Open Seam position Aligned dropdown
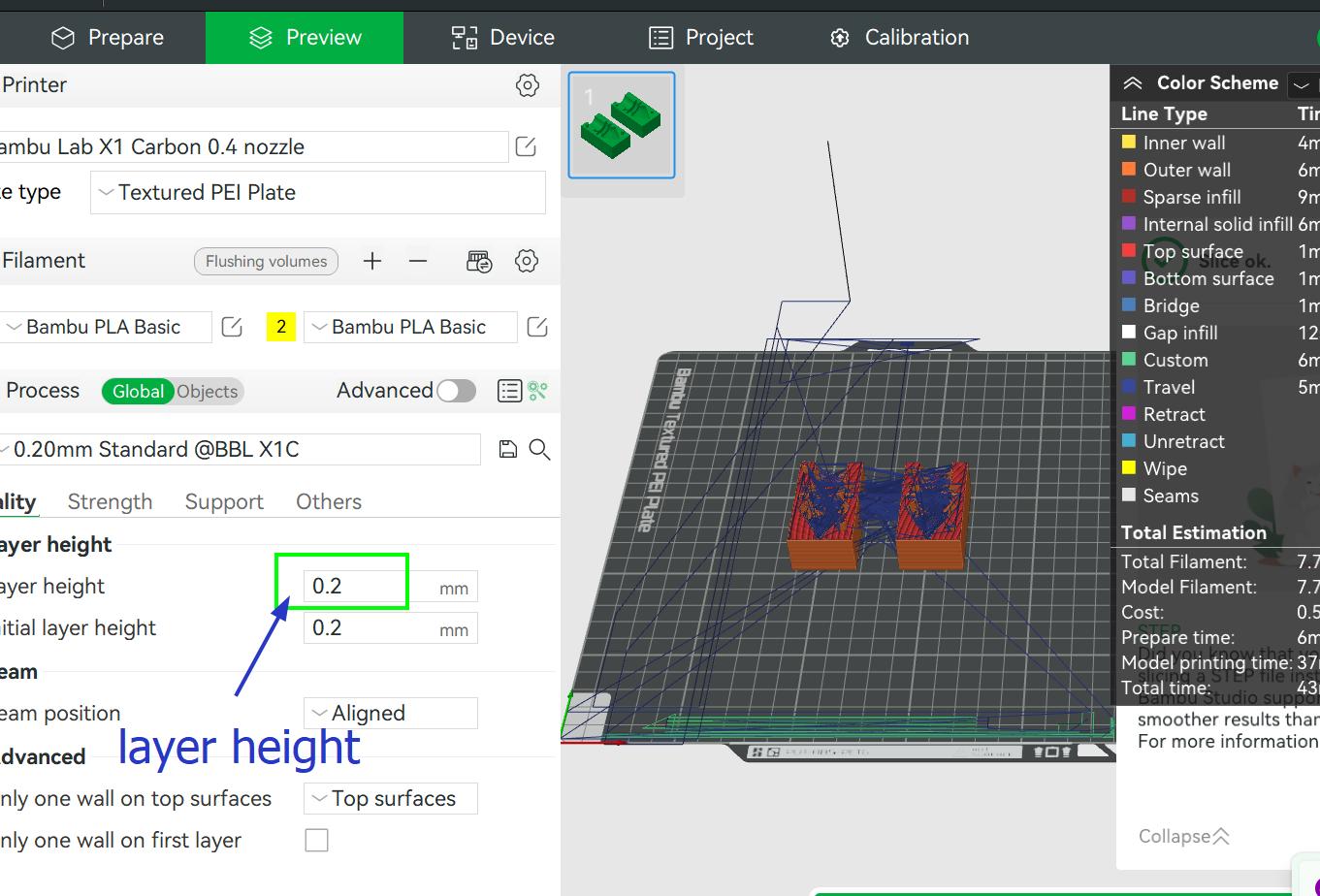 [x=390, y=713]
